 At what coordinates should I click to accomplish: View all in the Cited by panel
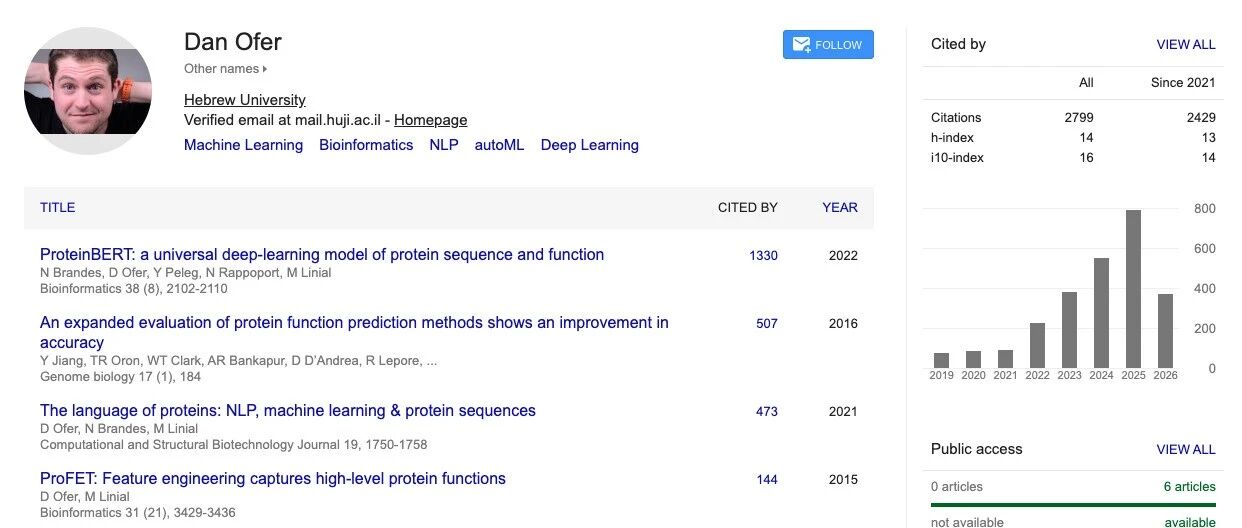coord(1186,45)
